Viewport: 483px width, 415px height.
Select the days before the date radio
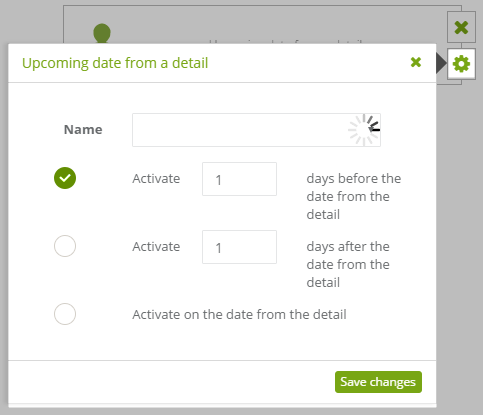(65, 178)
